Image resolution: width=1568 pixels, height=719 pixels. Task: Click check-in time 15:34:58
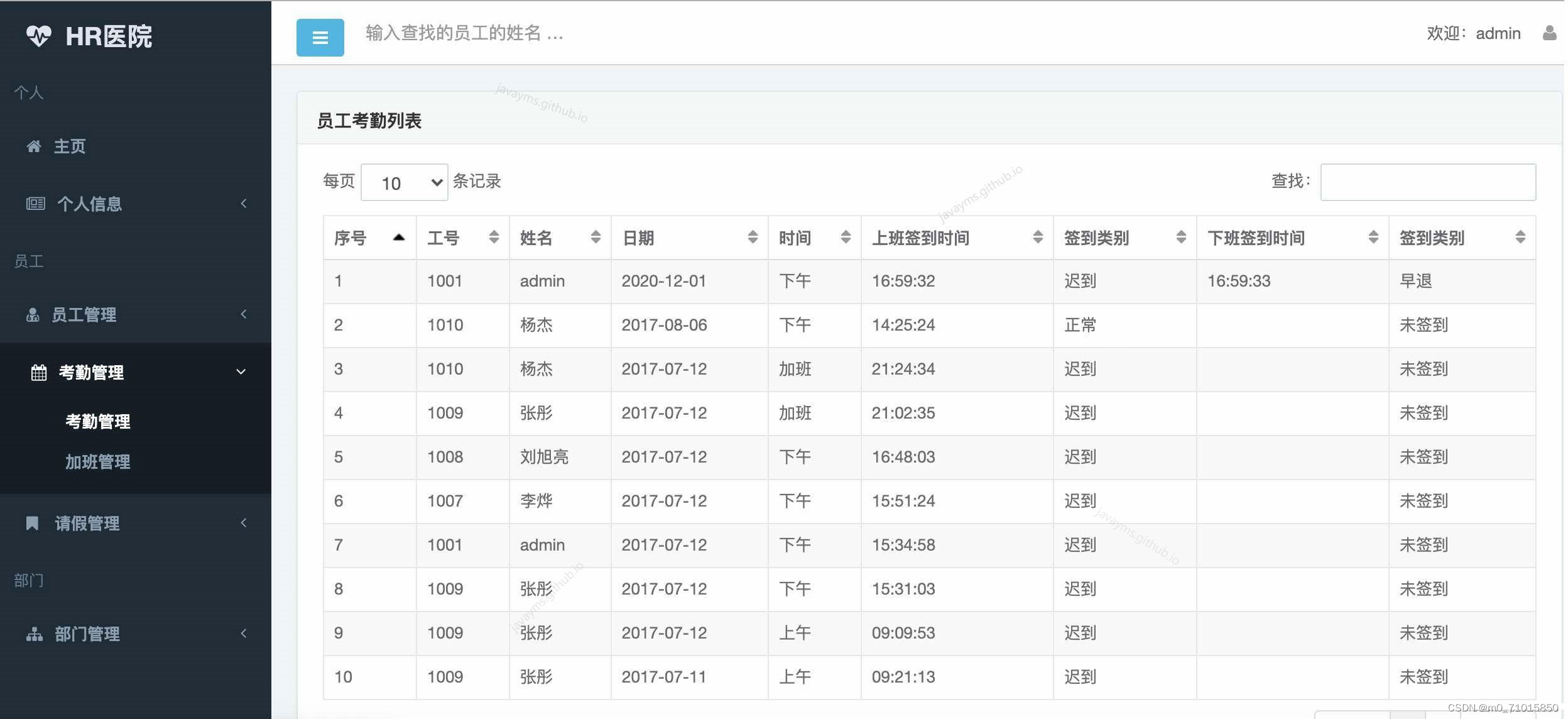[x=903, y=545]
